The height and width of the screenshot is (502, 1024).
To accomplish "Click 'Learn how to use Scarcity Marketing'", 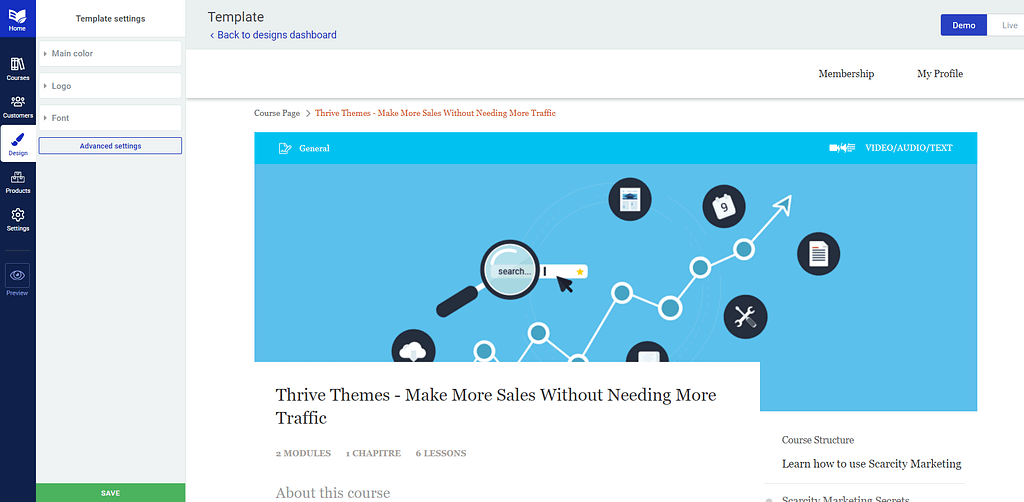I will pos(872,464).
